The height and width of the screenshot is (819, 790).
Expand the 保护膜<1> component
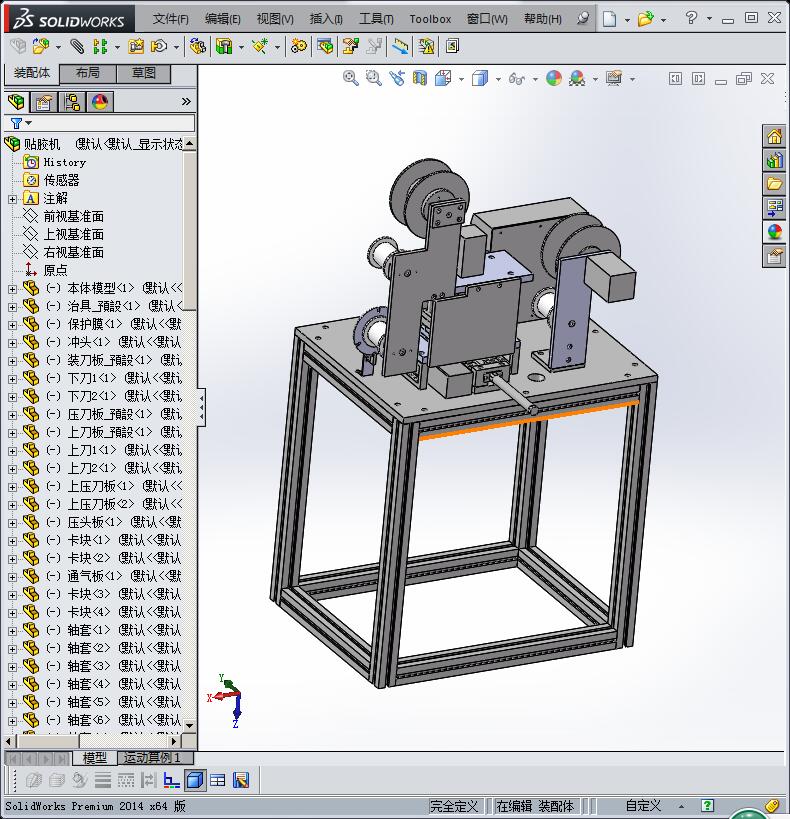13,325
